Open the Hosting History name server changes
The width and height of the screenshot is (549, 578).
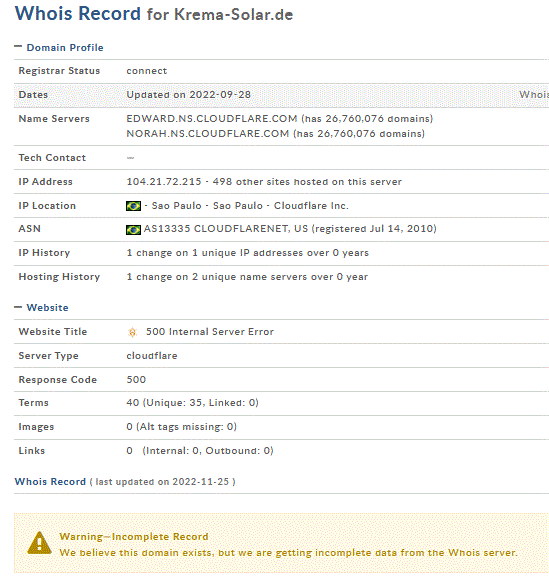point(247,277)
